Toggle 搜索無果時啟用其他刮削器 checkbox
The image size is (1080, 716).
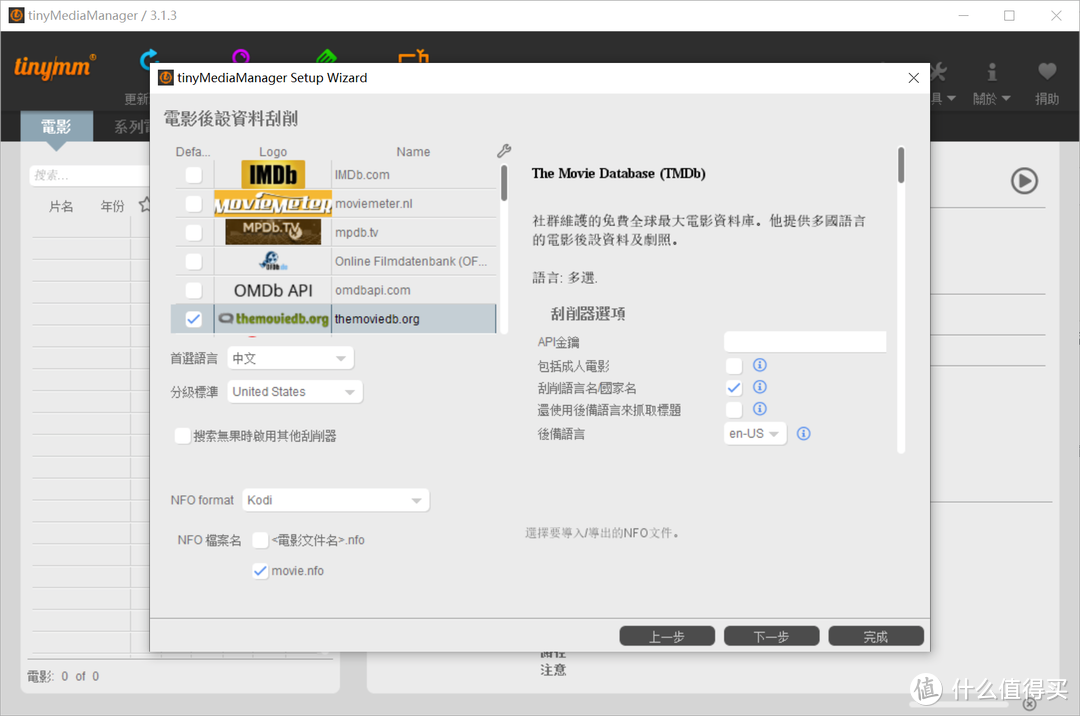coord(183,436)
